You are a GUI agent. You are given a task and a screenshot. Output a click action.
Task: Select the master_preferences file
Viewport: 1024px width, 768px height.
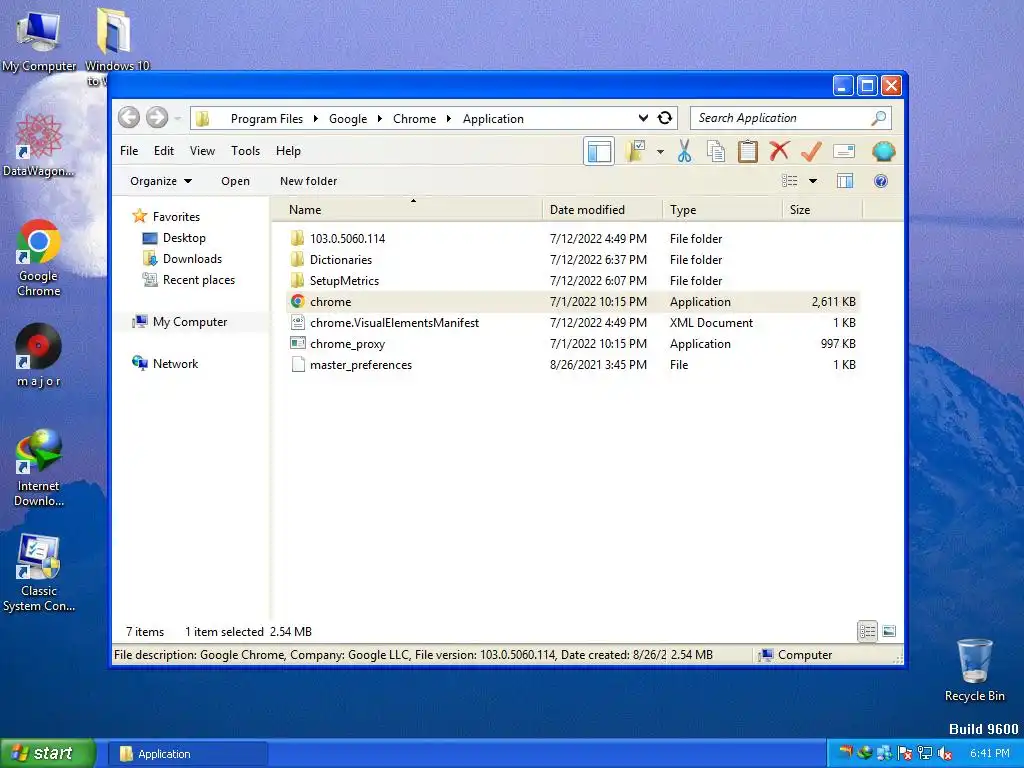pos(572,364)
